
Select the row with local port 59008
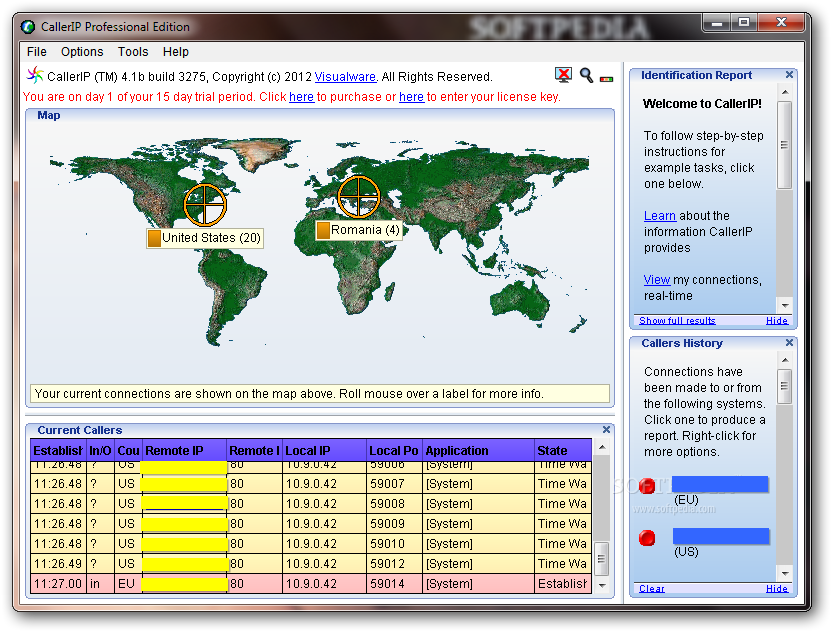(311, 504)
